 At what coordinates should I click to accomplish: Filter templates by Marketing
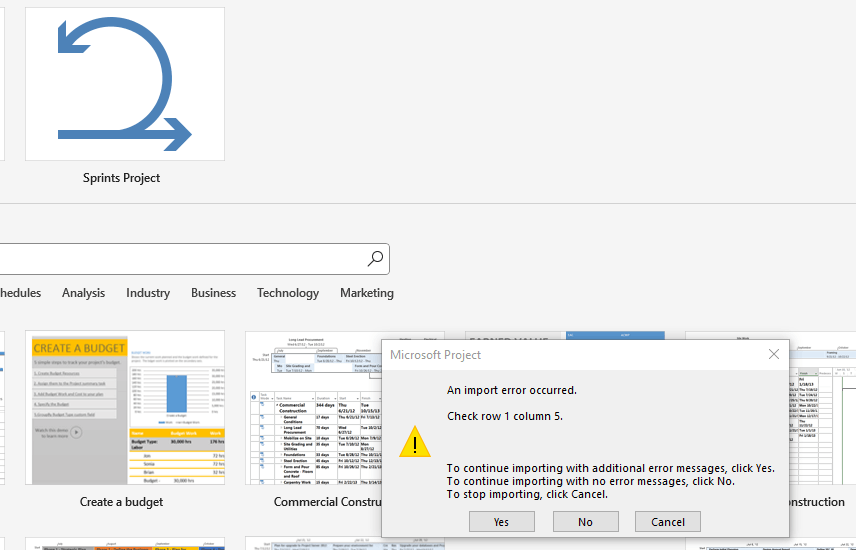coord(367,293)
